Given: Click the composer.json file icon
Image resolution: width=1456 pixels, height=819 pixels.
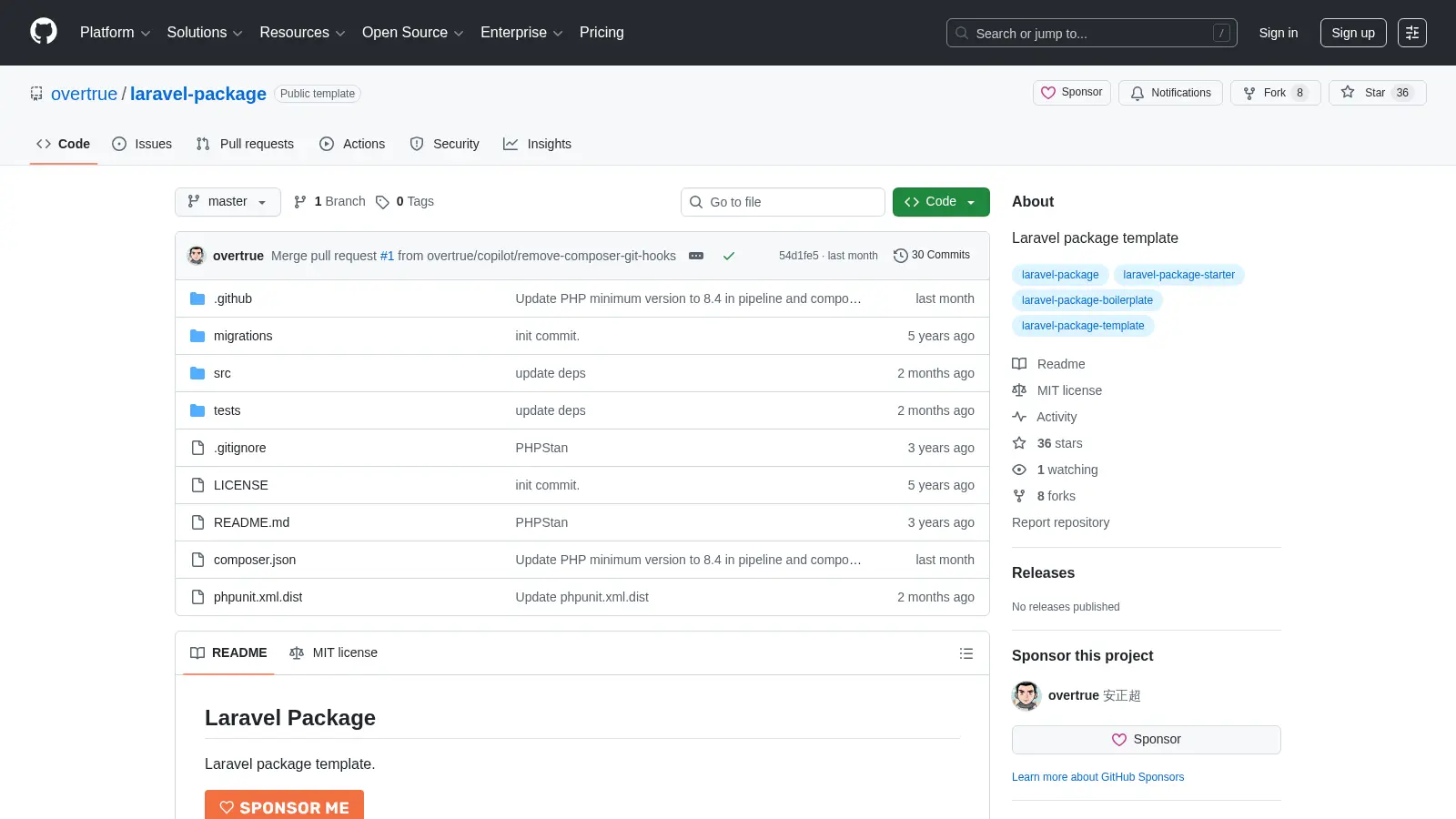Looking at the screenshot, I should click(197, 560).
